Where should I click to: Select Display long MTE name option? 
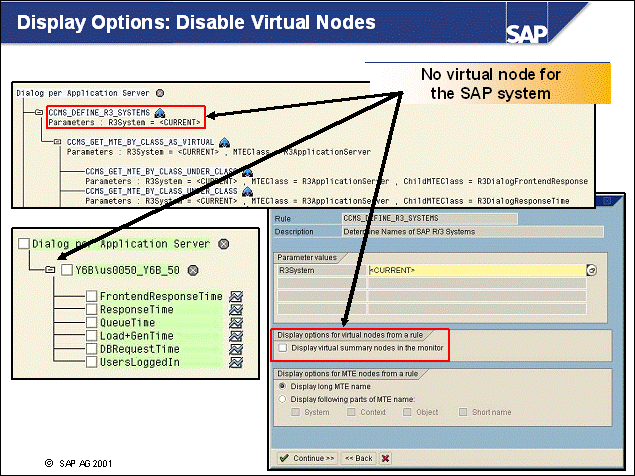point(282,385)
